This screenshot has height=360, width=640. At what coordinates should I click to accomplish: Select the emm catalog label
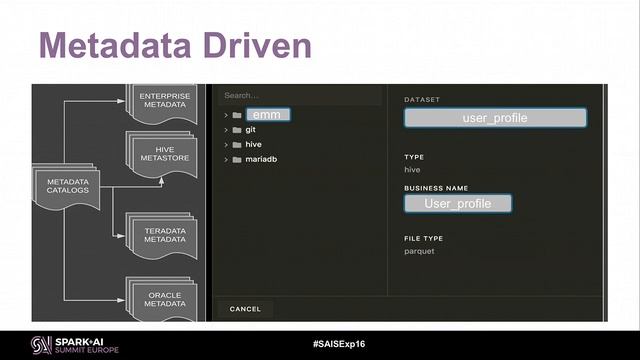(268, 115)
